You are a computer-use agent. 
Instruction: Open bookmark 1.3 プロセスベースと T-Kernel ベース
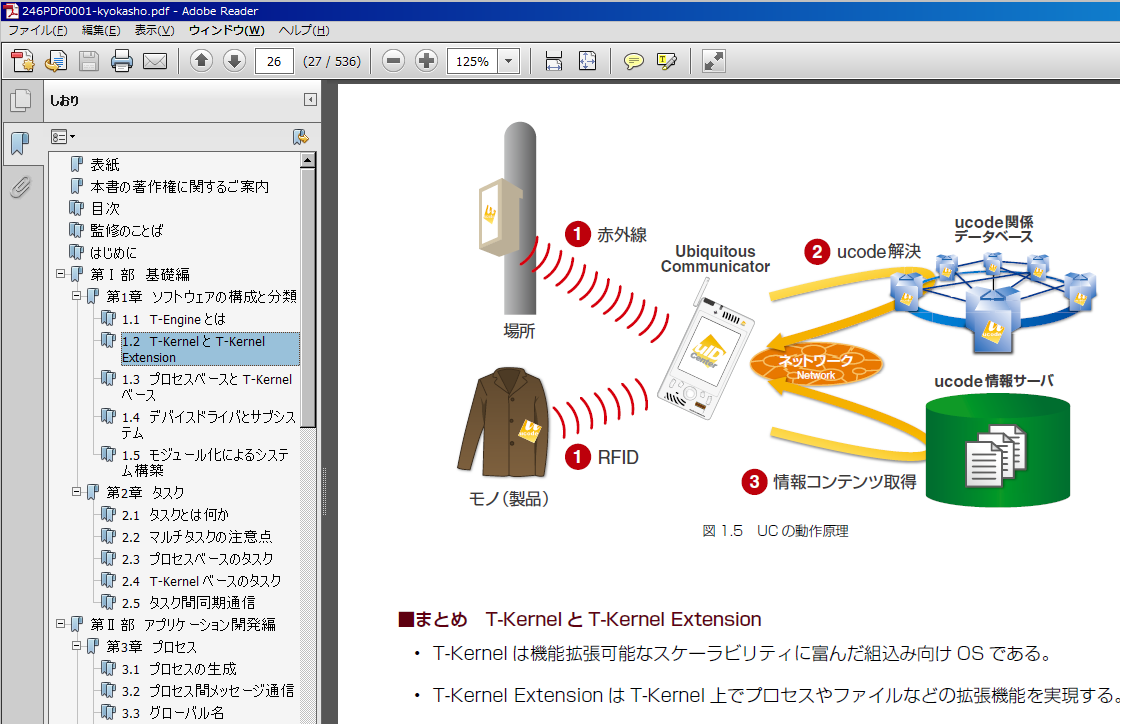(x=208, y=387)
